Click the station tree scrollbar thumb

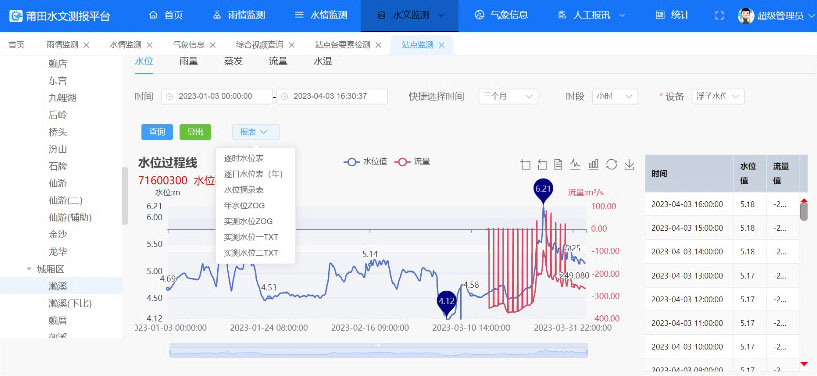click(125, 196)
